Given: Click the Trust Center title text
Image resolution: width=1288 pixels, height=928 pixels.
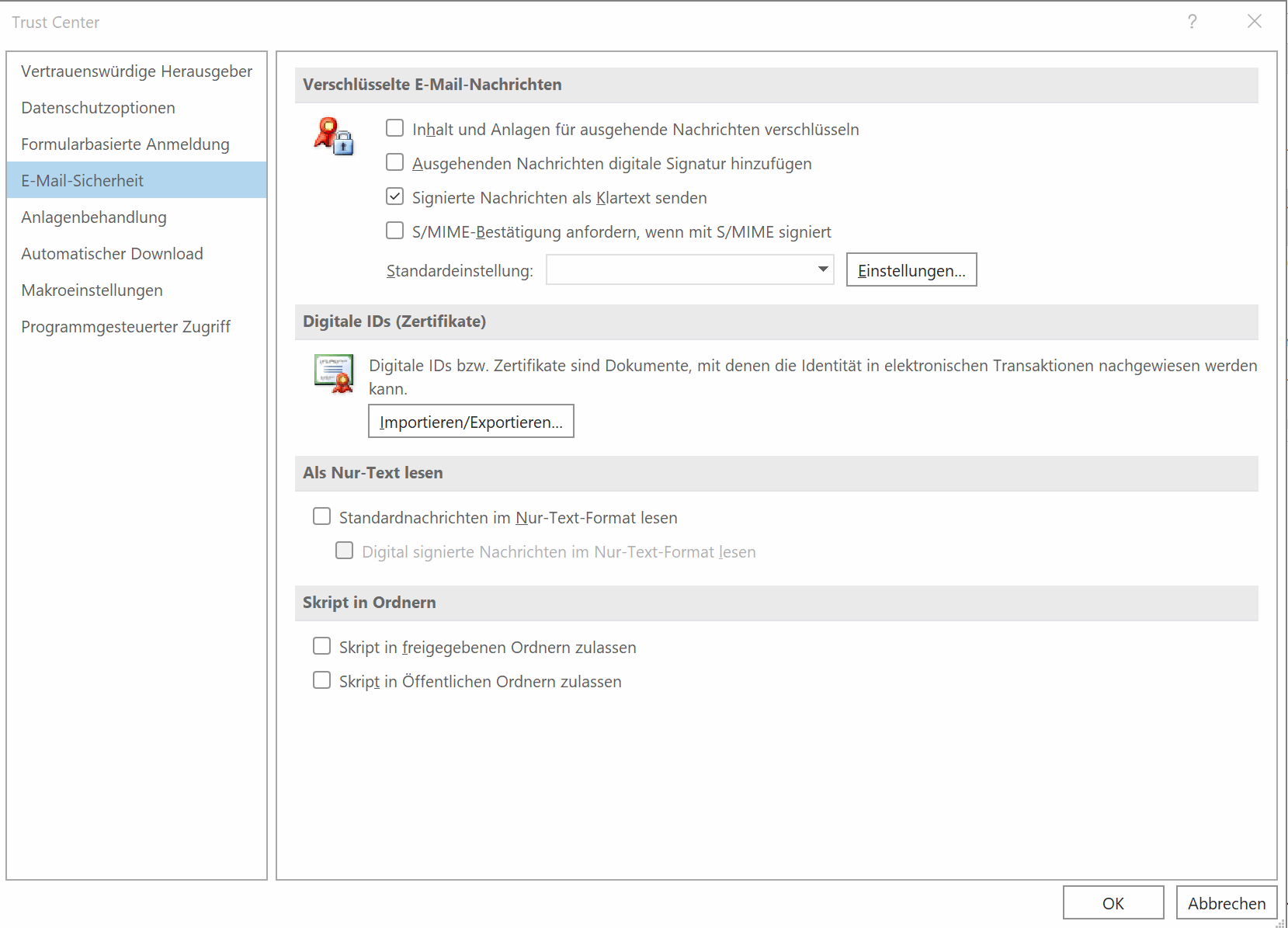Looking at the screenshot, I should (56, 23).
